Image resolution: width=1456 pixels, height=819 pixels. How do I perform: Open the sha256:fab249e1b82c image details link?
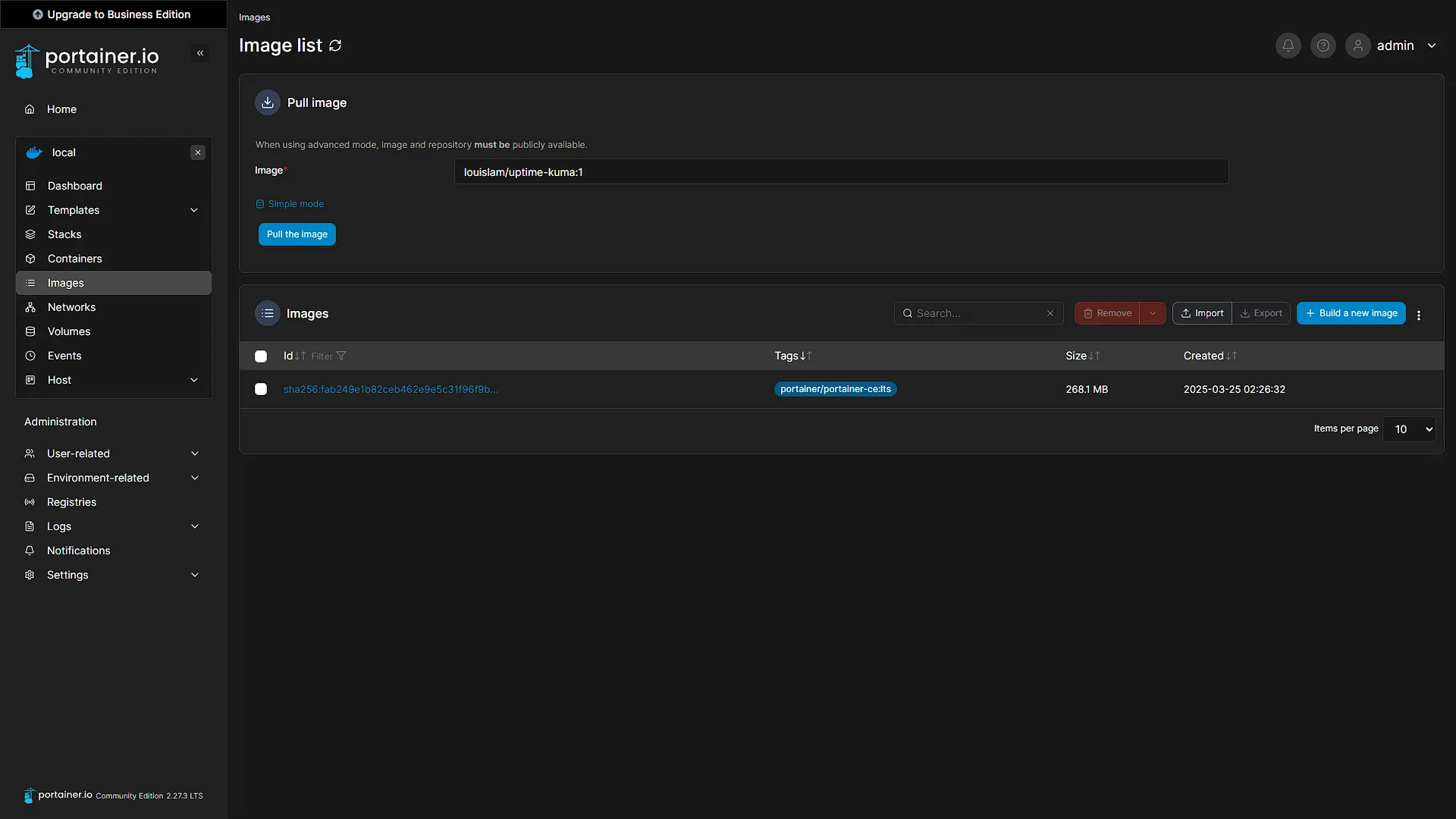point(391,389)
